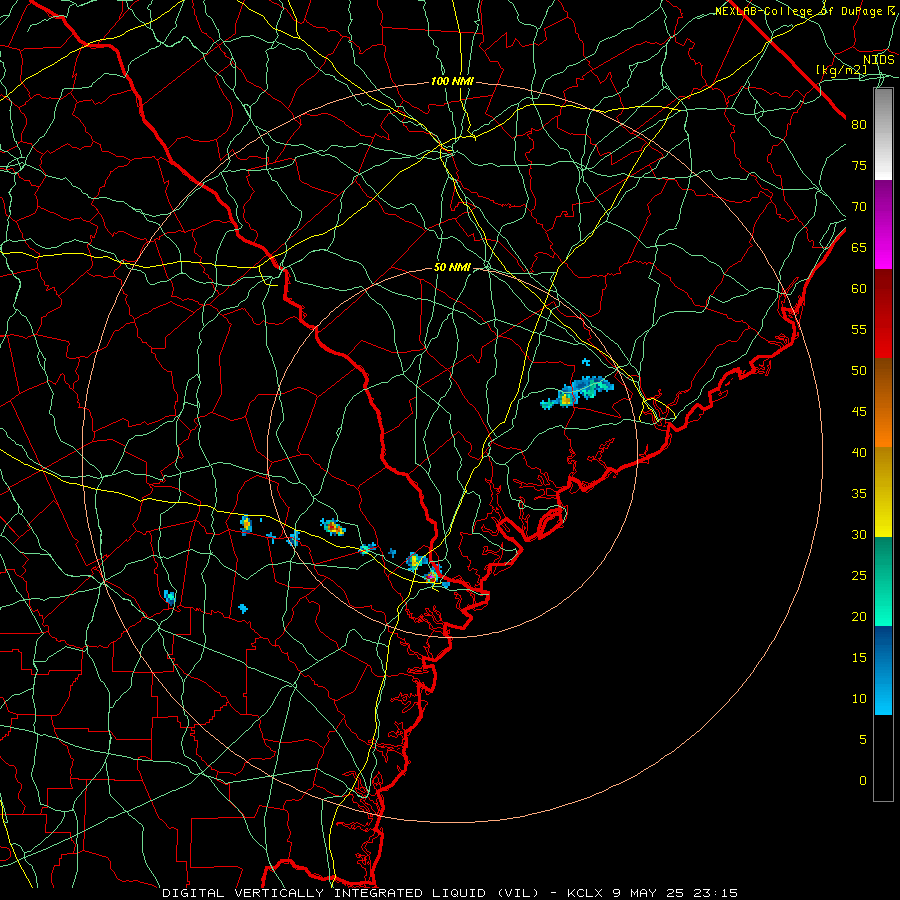Pick the white-gray band of the VIL scale
Image resolution: width=900 pixels, height=900 pixels.
click(x=883, y=134)
